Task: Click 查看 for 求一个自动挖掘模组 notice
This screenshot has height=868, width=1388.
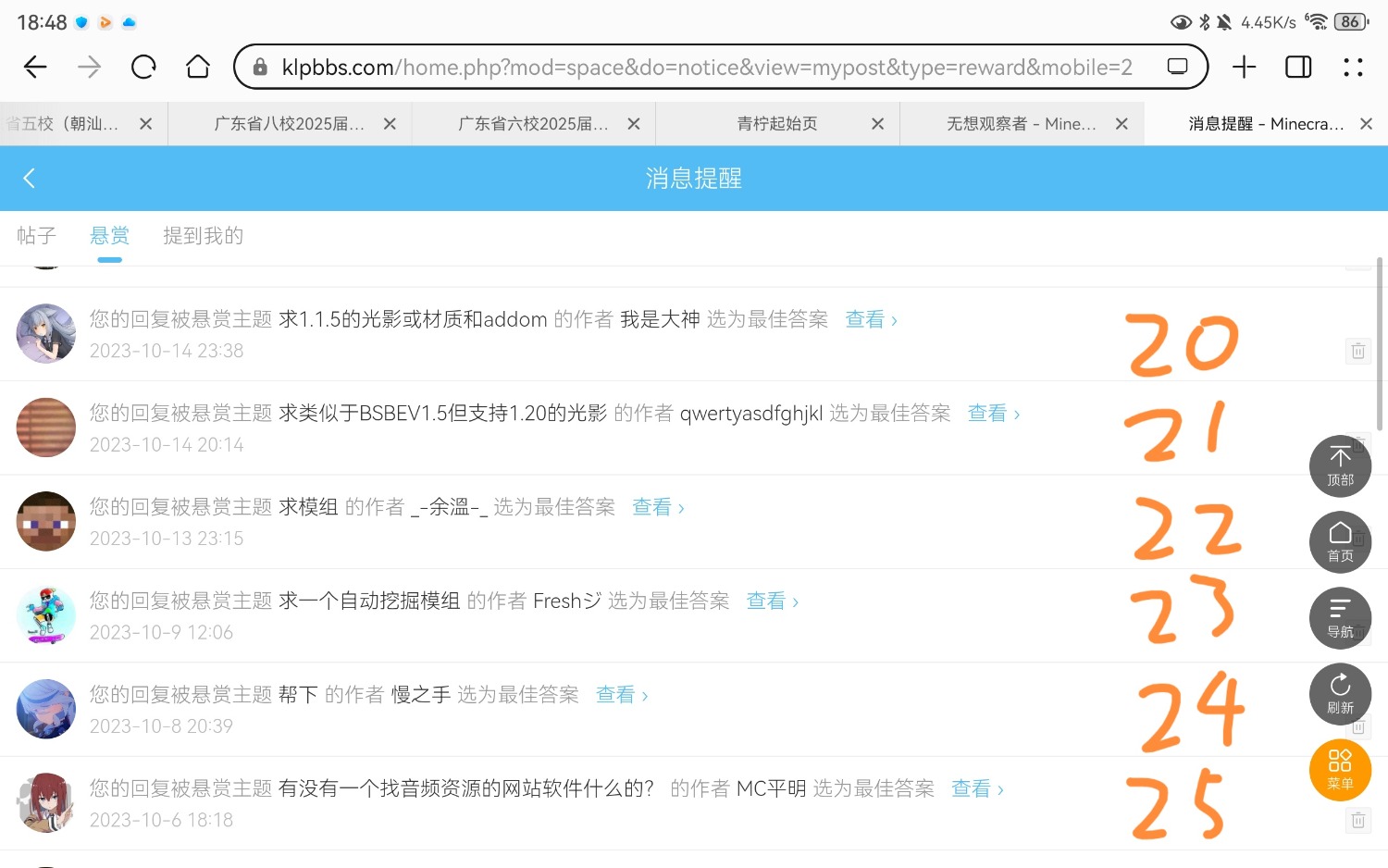Action: 772,601
